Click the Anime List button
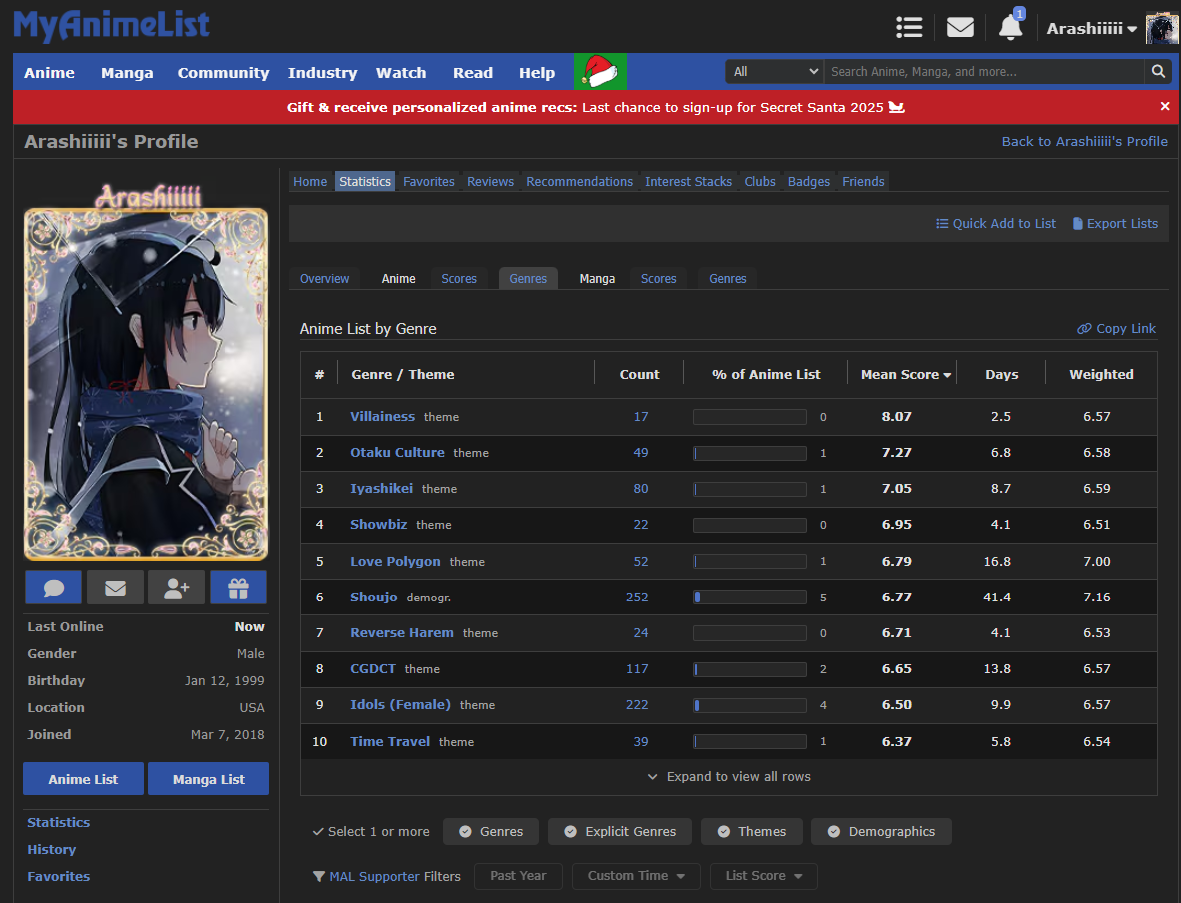Viewport: 1181px width, 903px height. point(83,779)
